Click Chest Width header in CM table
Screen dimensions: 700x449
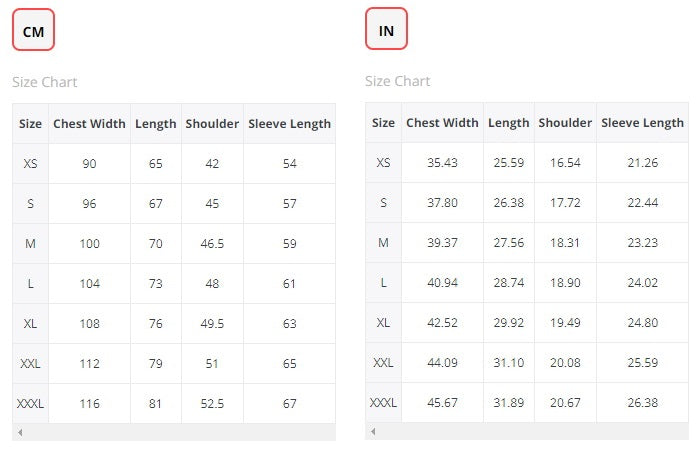[89, 124]
